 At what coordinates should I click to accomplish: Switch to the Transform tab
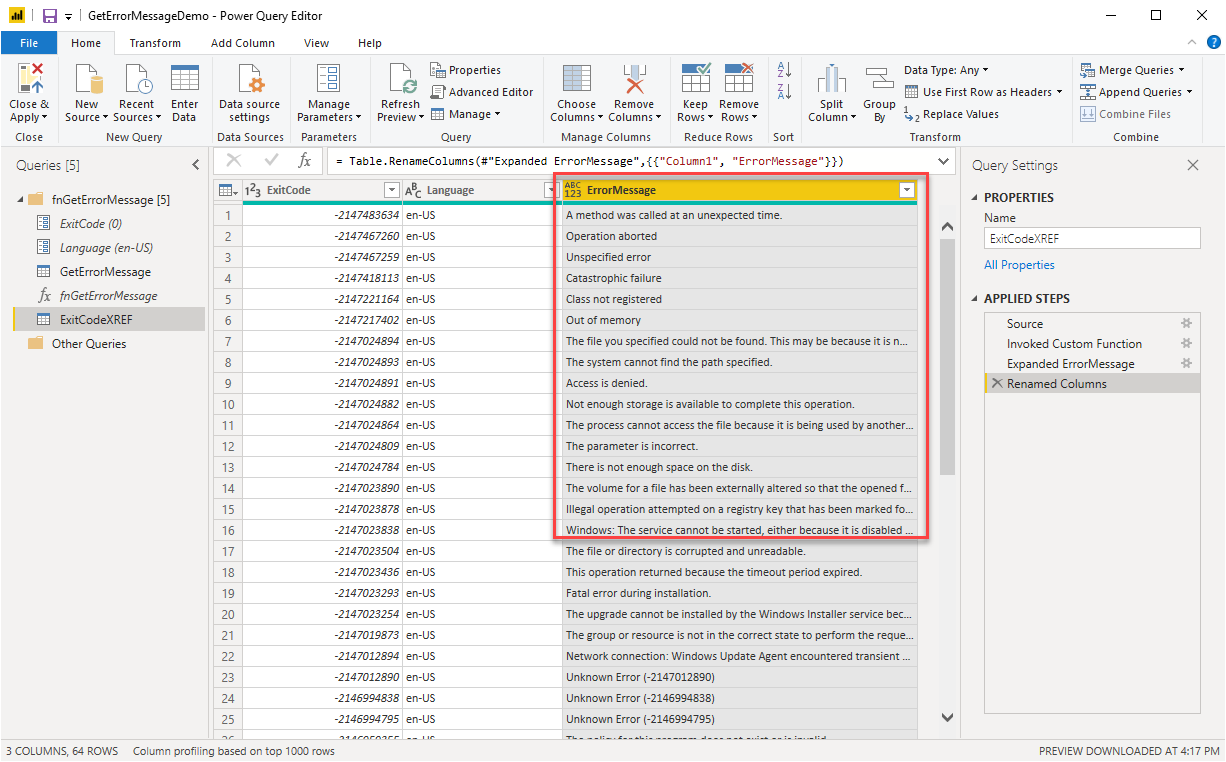point(155,43)
